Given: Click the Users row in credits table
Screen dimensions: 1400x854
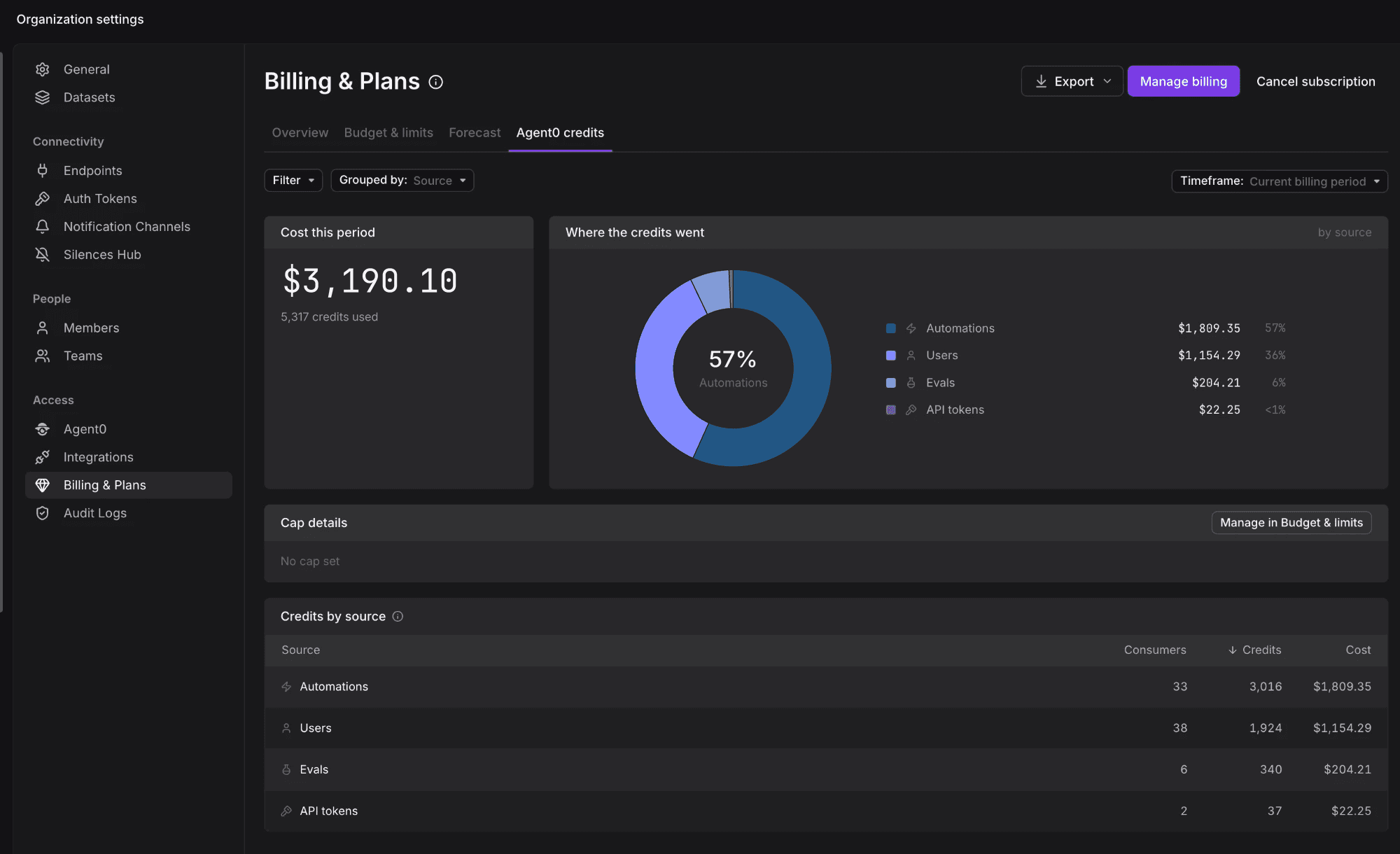Looking at the screenshot, I should pos(826,728).
